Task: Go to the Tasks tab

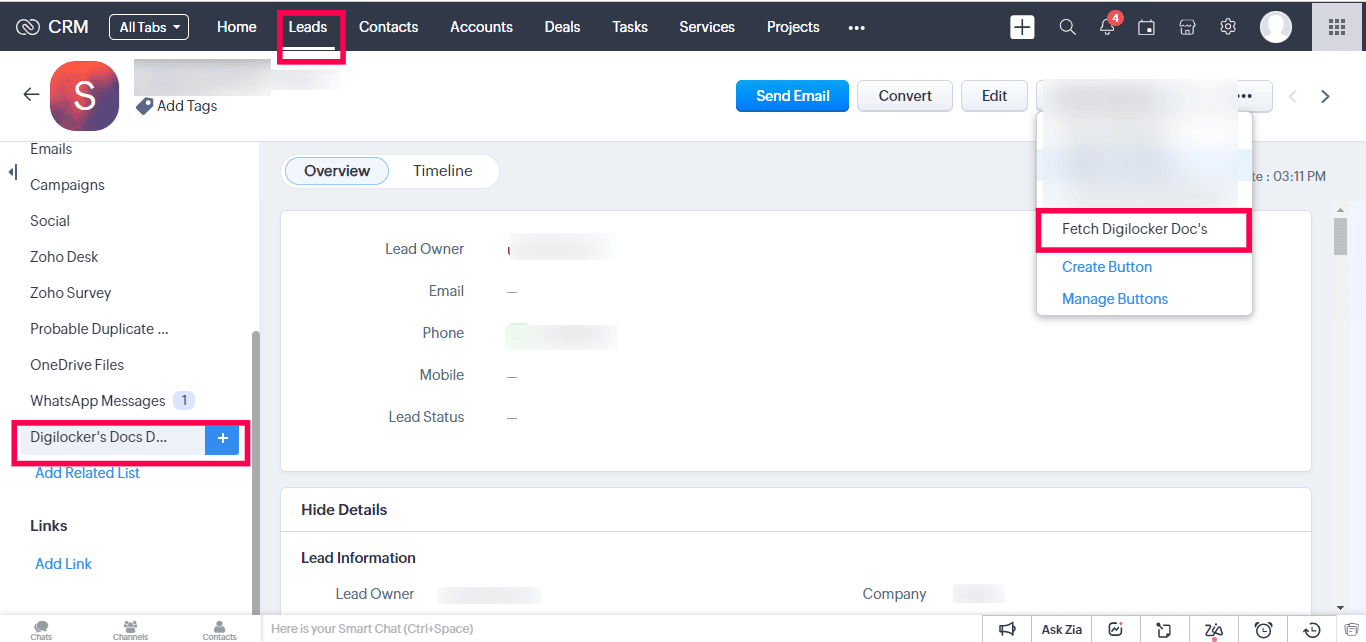Action: 630,27
